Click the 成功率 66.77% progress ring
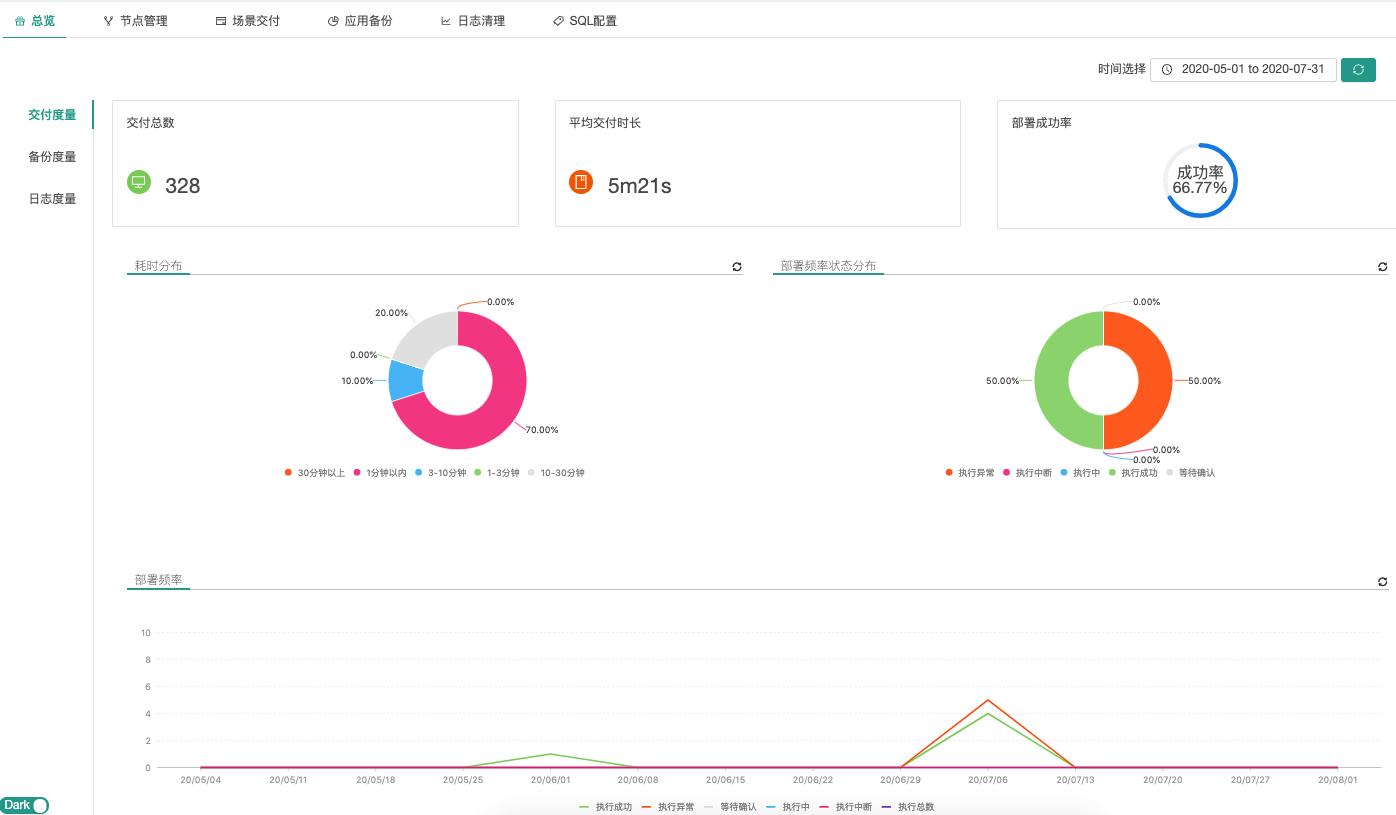The image size is (1396, 815). [x=1199, y=181]
